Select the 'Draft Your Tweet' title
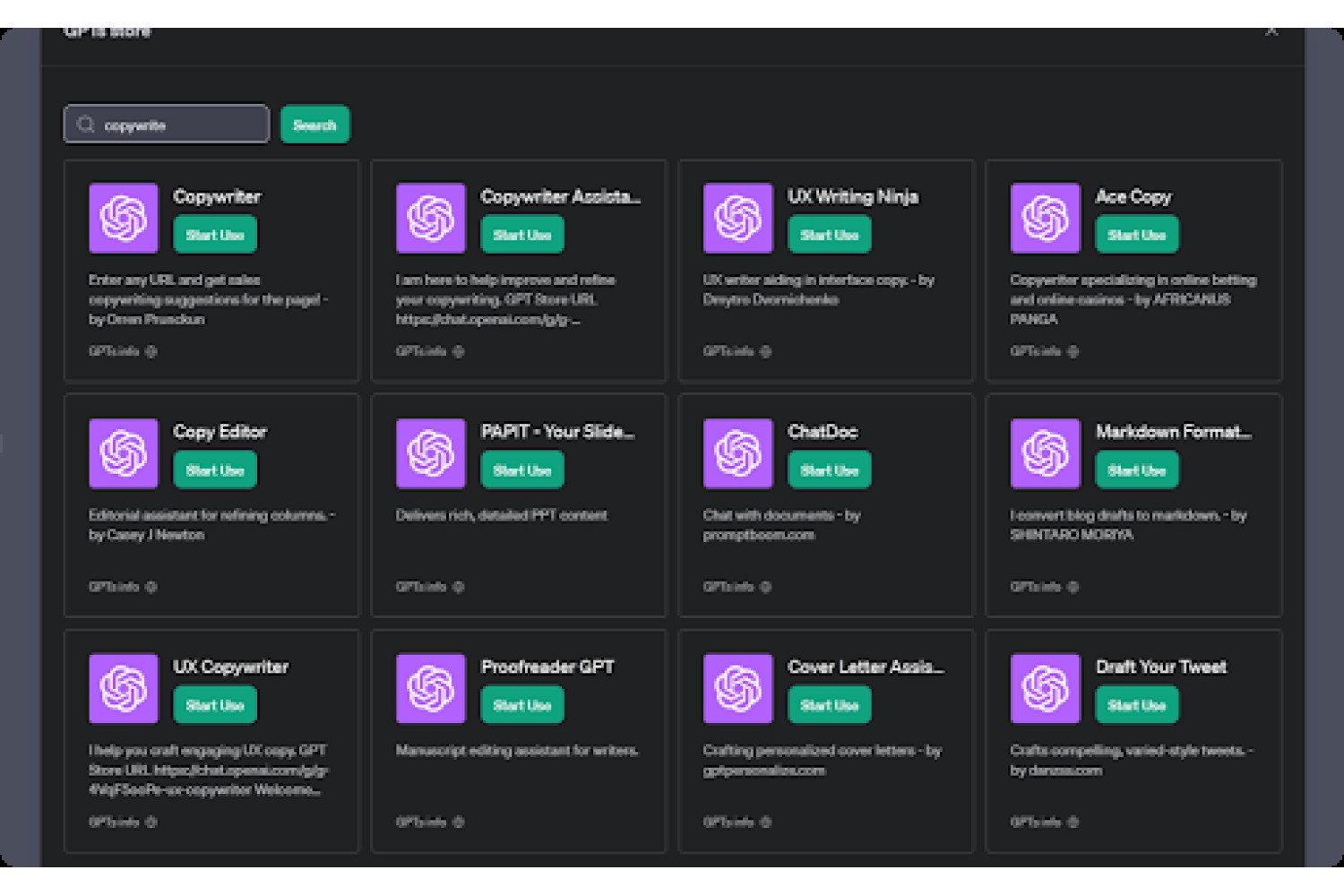This screenshot has width=1344, height=896. (x=1161, y=667)
